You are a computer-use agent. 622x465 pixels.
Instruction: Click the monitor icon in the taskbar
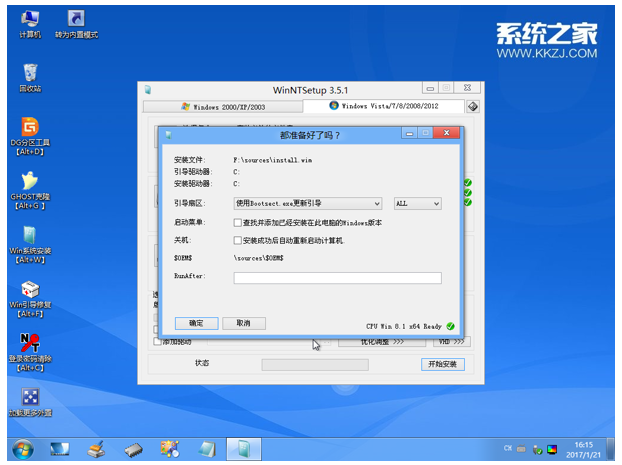point(60,450)
